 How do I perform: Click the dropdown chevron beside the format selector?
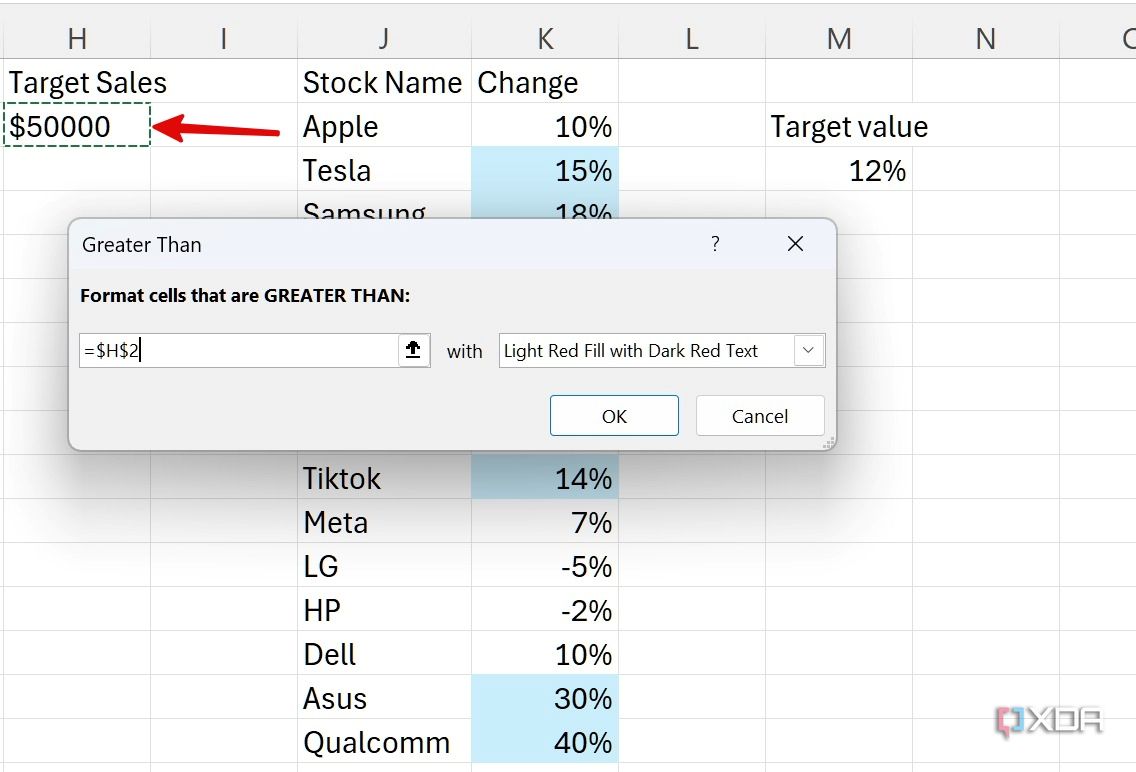pos(808,350)
